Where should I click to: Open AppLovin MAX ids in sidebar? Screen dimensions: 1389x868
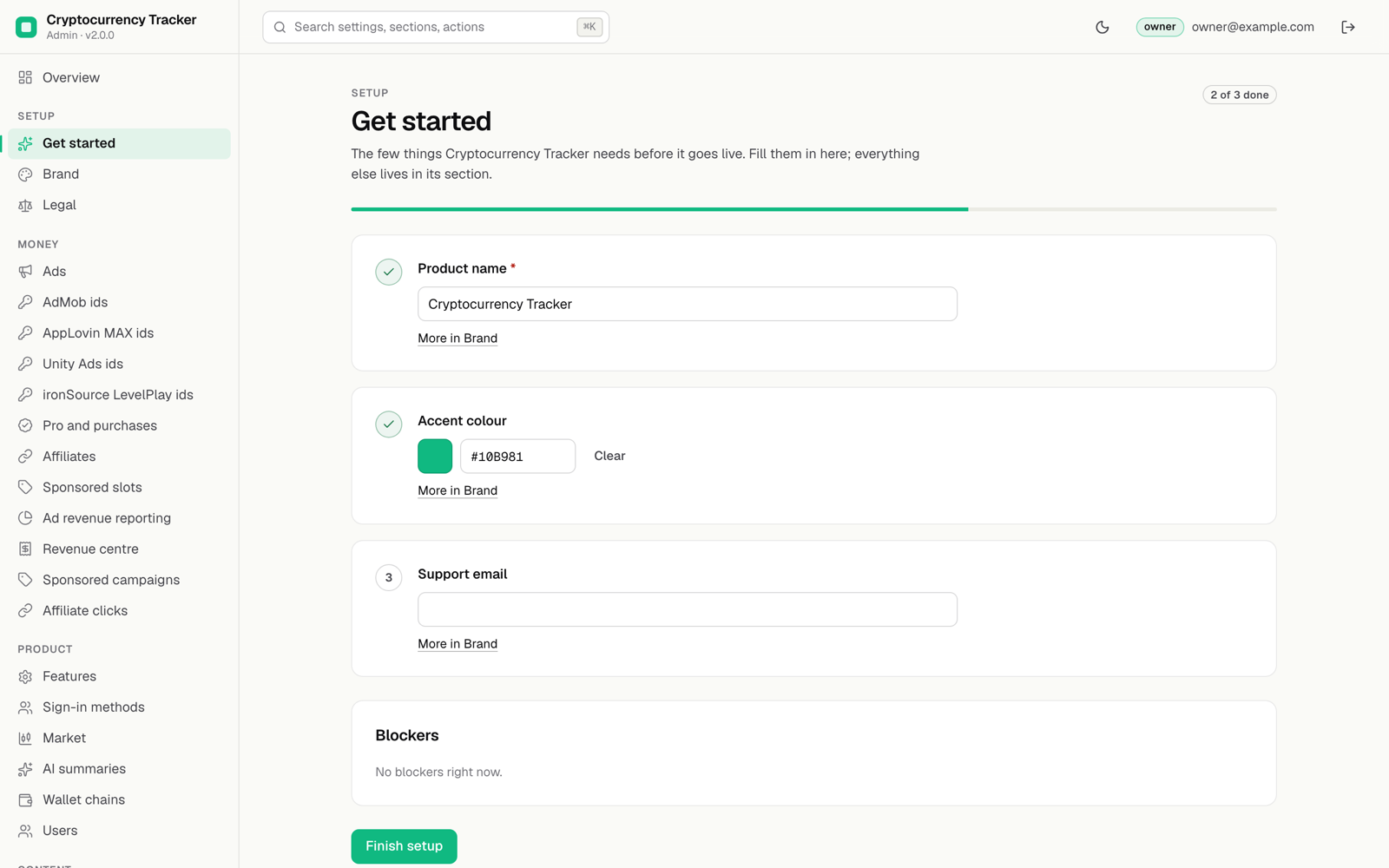[120, 333]
